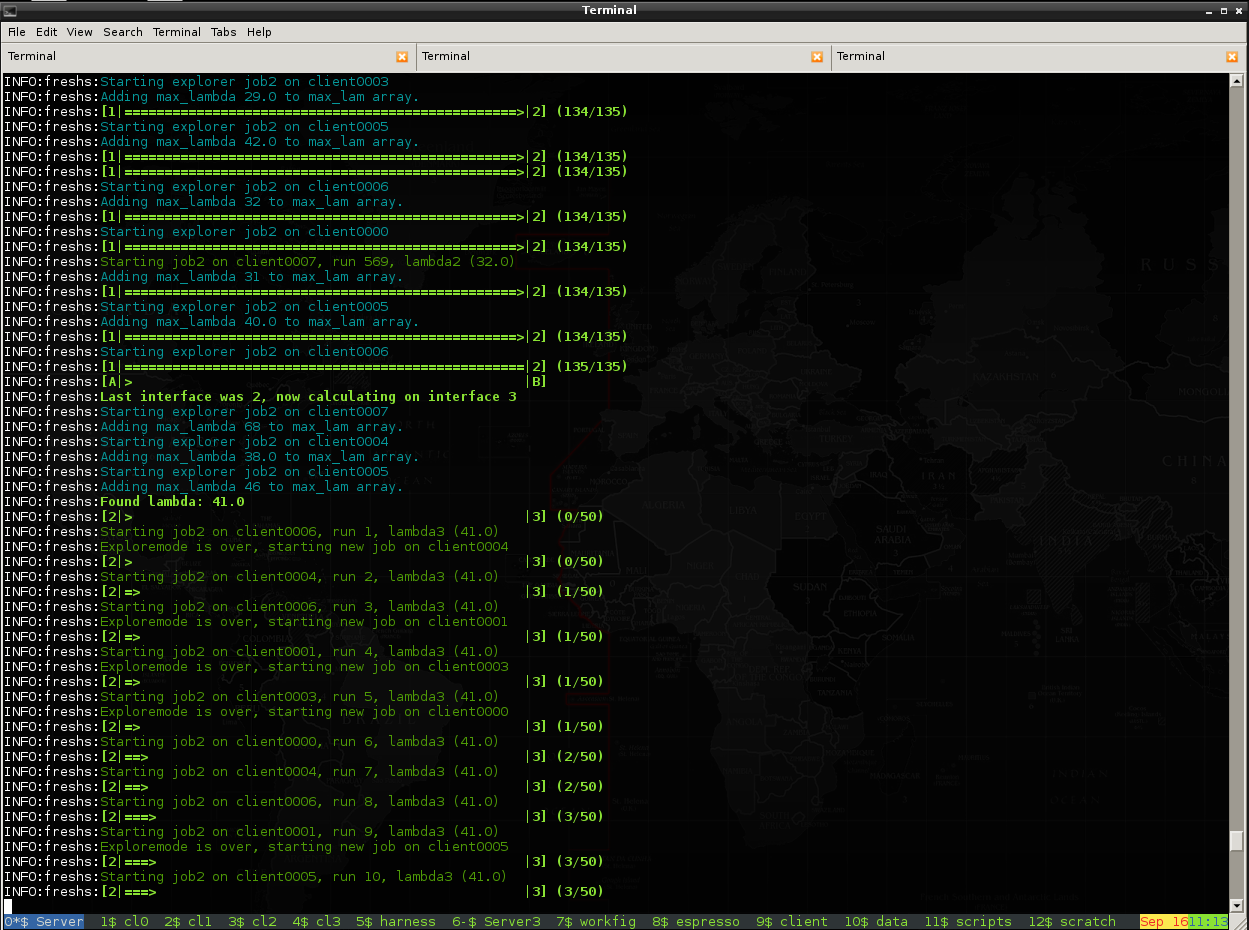Open the Tabs menu
1249x930 pixels.
[224, 32]
